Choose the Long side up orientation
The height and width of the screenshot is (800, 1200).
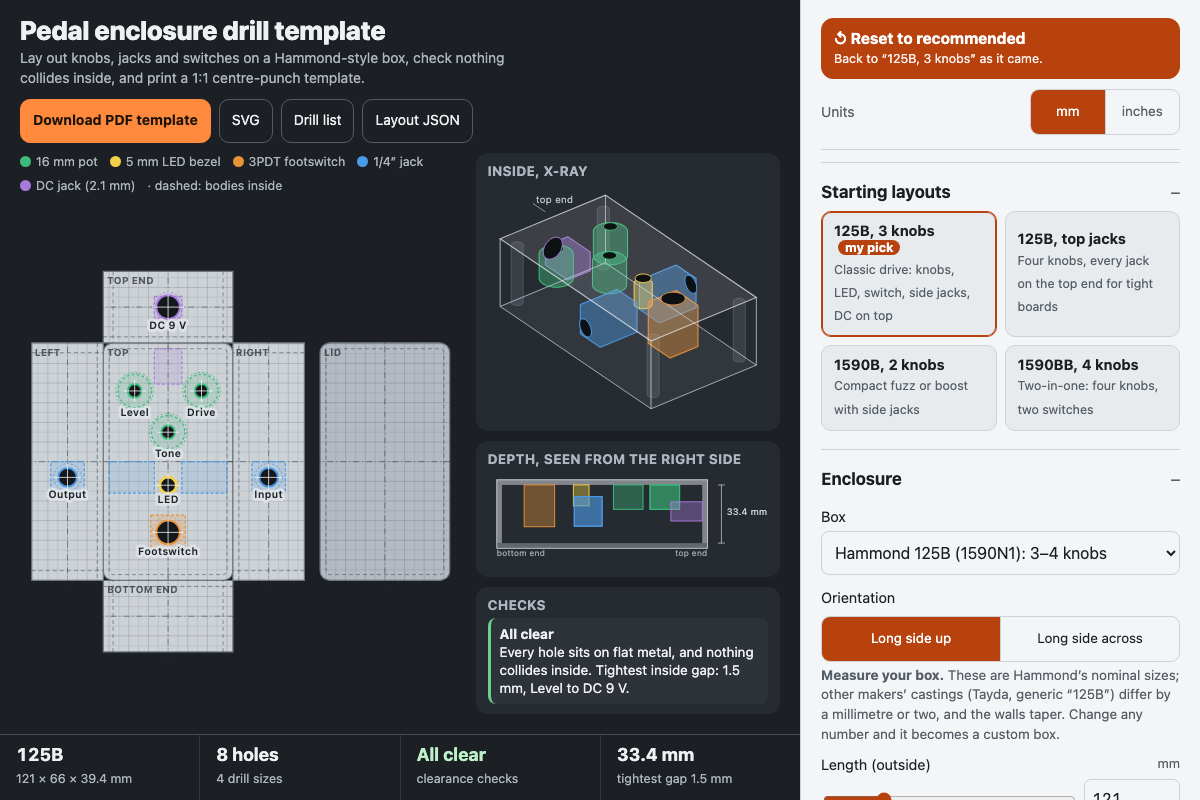911,639
